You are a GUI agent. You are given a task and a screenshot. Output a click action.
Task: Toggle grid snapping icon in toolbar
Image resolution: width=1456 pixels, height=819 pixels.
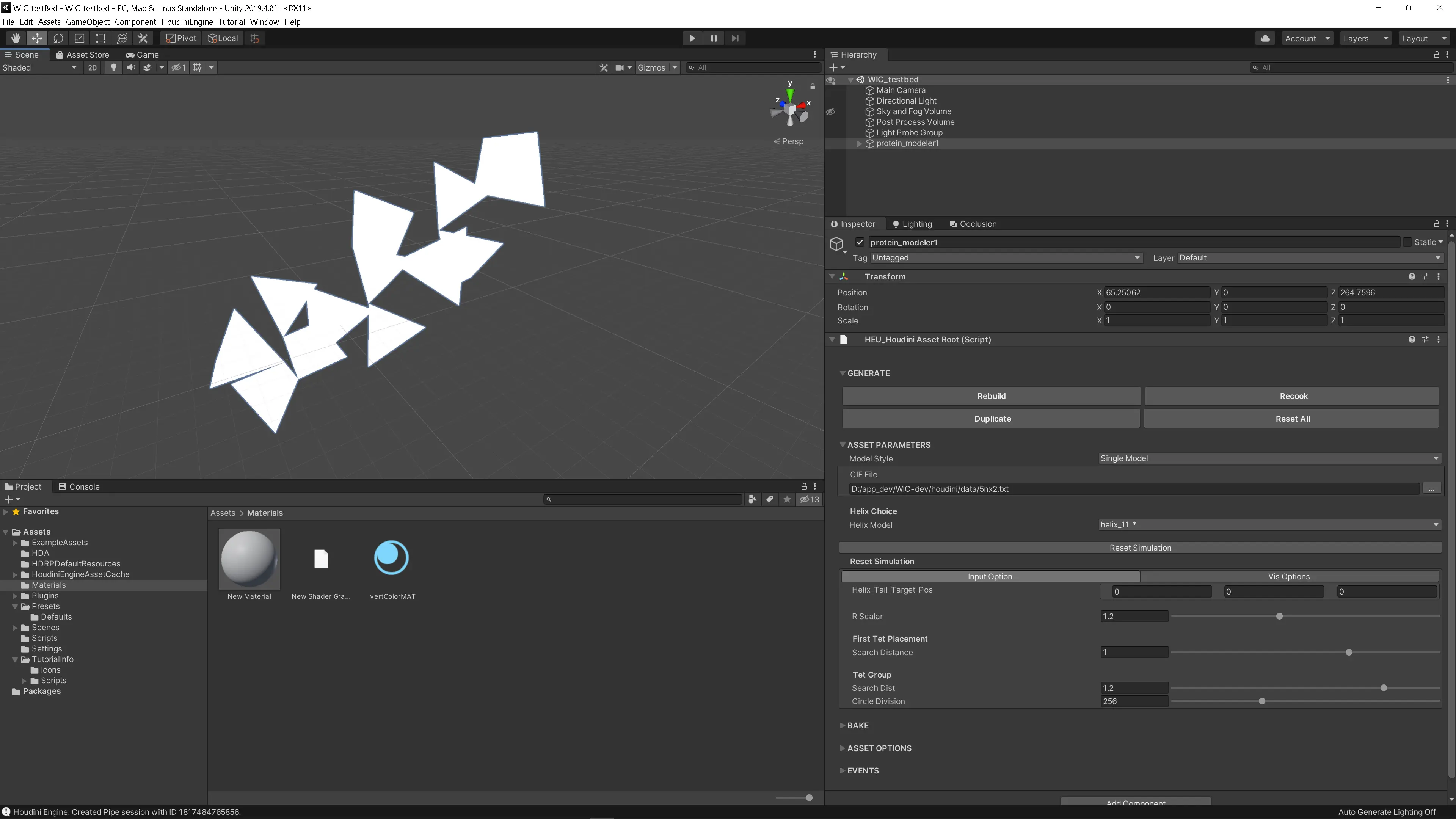(255, 38)
